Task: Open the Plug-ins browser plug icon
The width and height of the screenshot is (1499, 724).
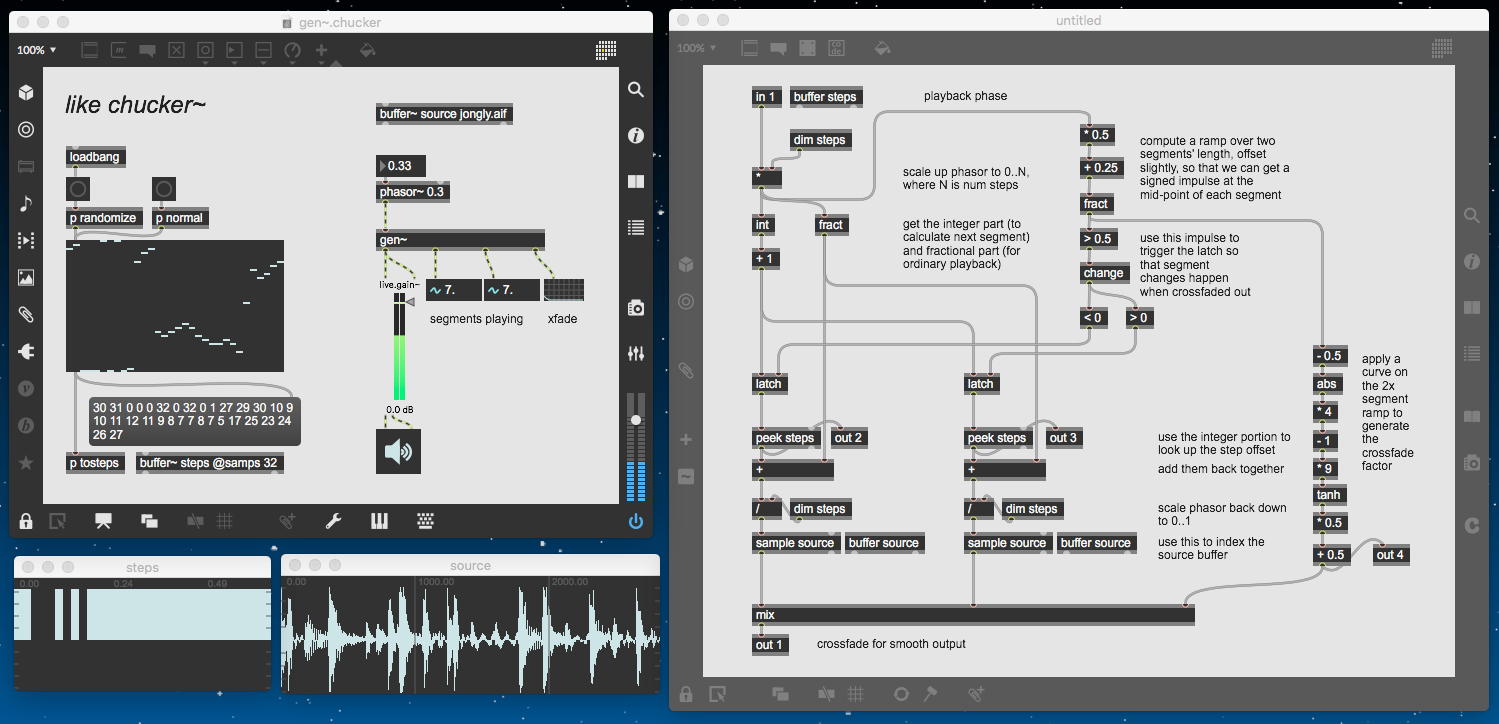Action: pyautogui.click(x=26, y=352)
